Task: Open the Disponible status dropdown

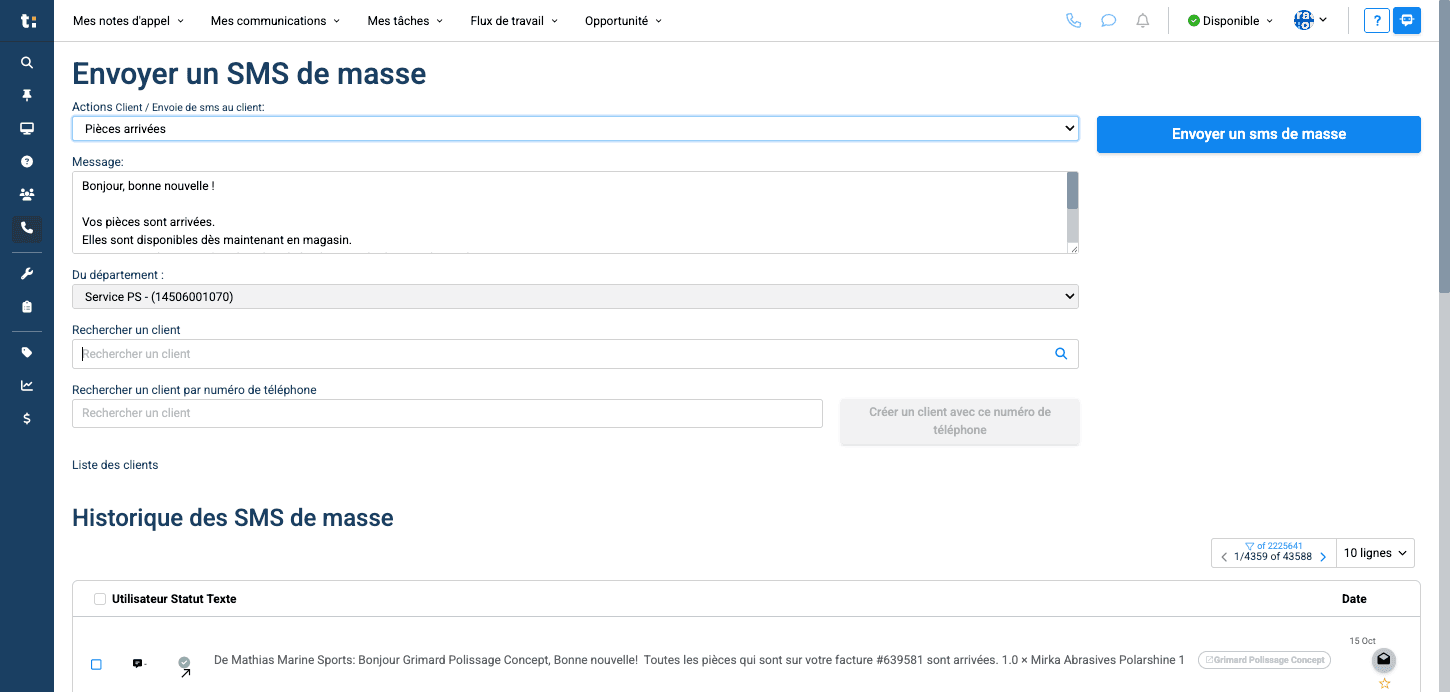Action: (1230, 20)
